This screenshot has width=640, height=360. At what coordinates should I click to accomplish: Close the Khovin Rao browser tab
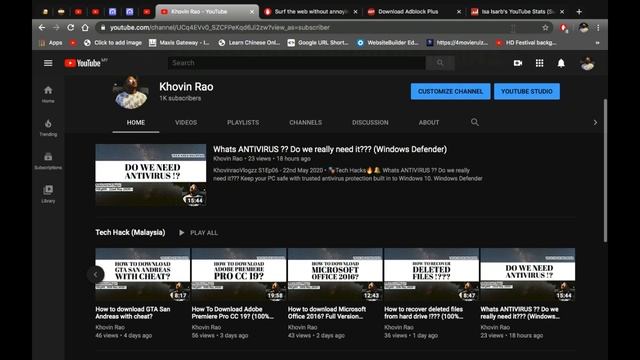252,12
